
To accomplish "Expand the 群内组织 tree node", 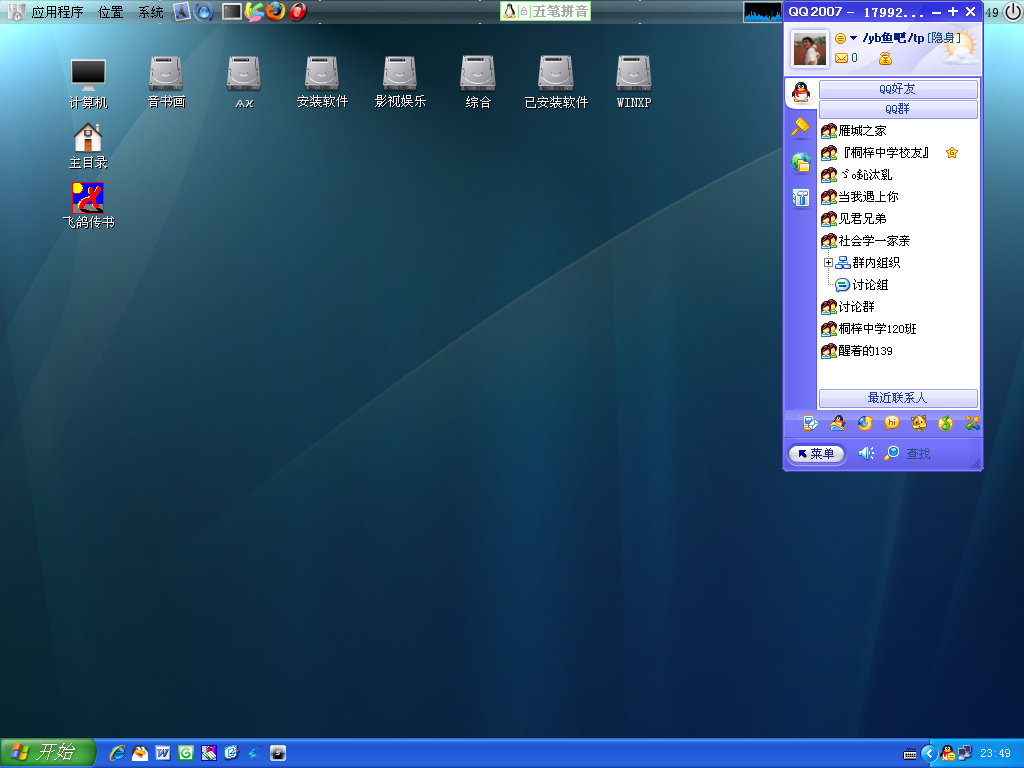I will (828, 263).
